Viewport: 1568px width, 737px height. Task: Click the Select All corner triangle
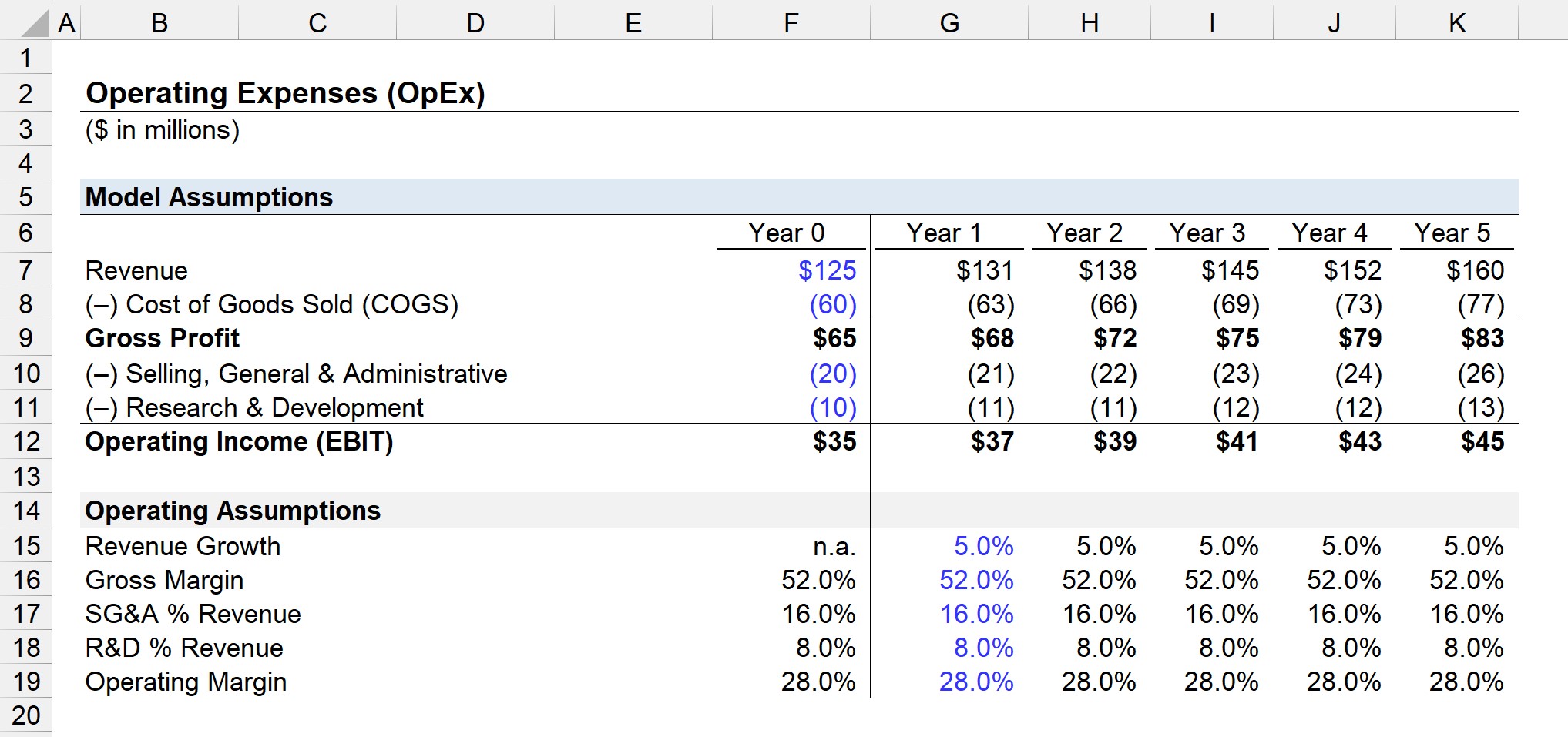[x=36, y=23]
